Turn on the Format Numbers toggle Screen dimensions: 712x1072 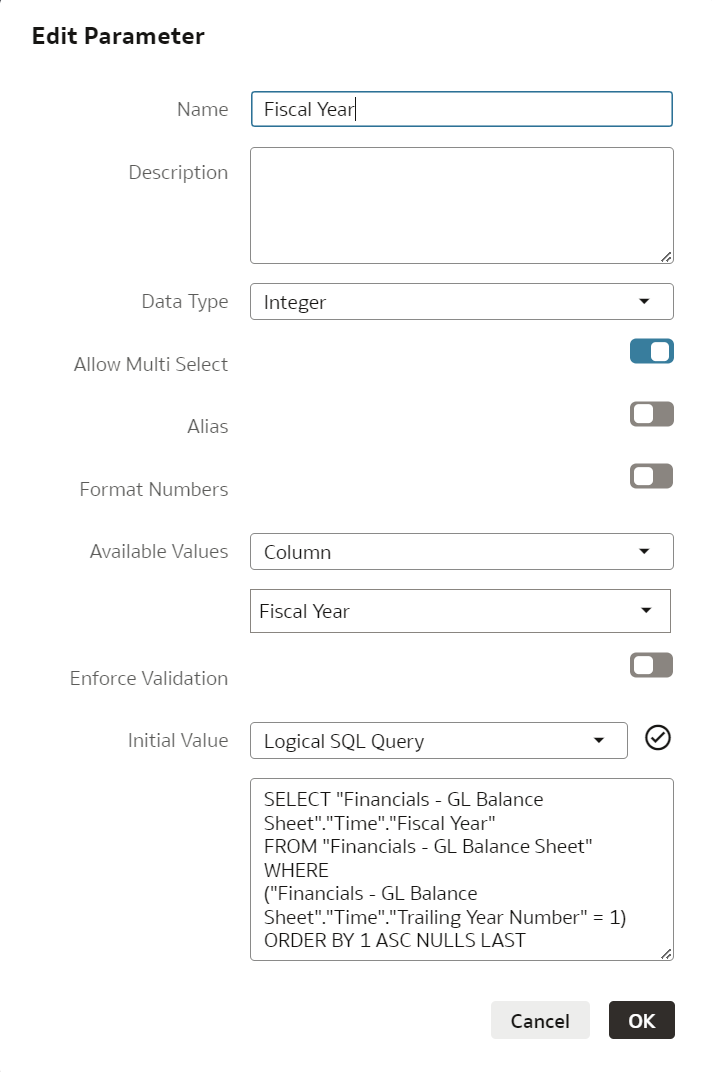click(652, 476)
